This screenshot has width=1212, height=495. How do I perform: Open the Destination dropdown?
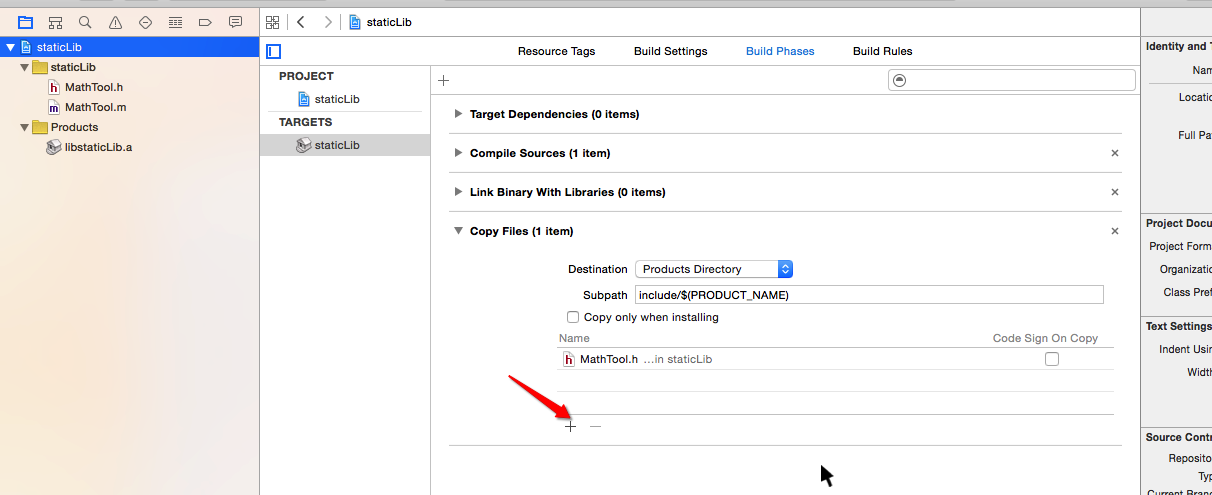tap(714, 269)
